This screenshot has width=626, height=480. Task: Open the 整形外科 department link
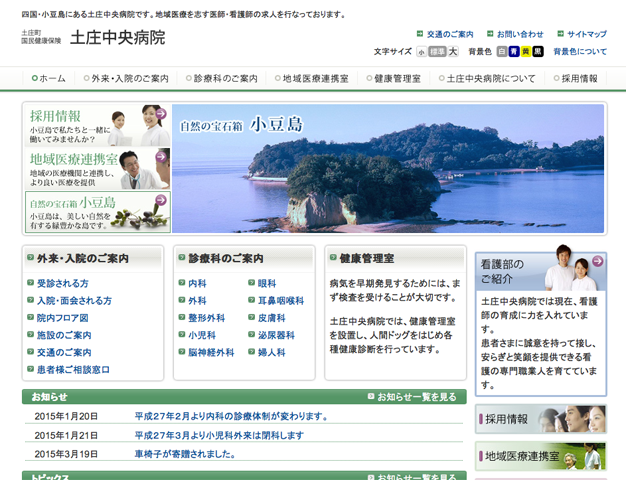(206, 318)
